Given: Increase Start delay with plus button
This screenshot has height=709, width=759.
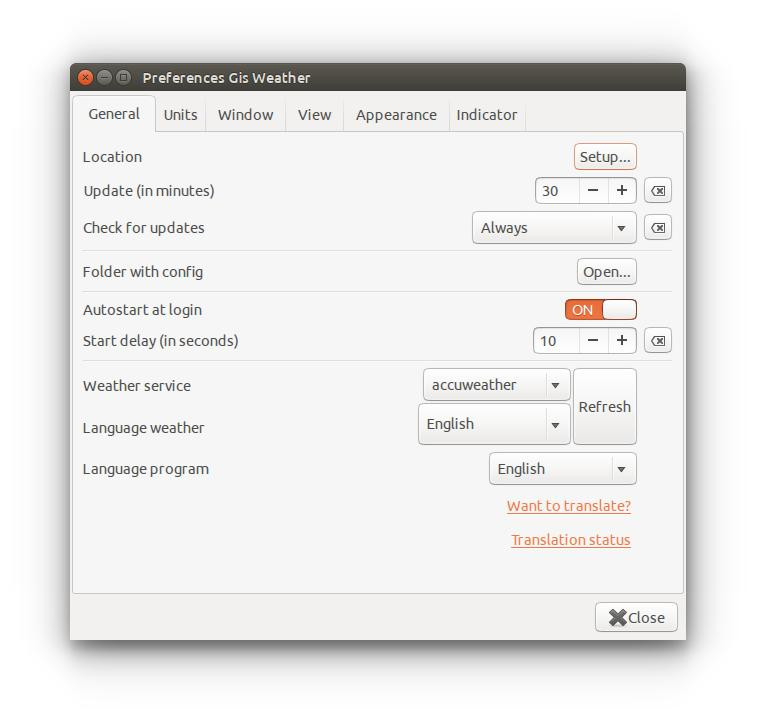Looking at the screenshot, I should pos(622,341).
